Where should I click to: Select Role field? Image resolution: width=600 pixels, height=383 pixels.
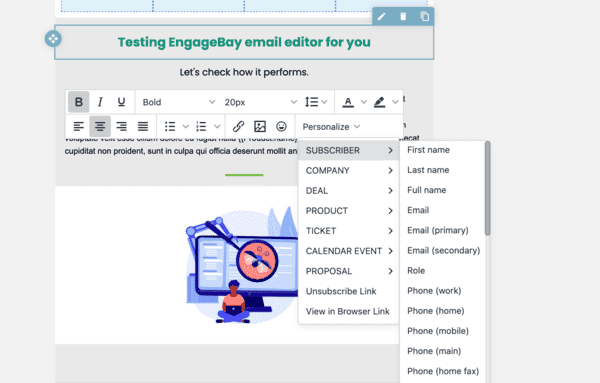(x=442, y=271)
